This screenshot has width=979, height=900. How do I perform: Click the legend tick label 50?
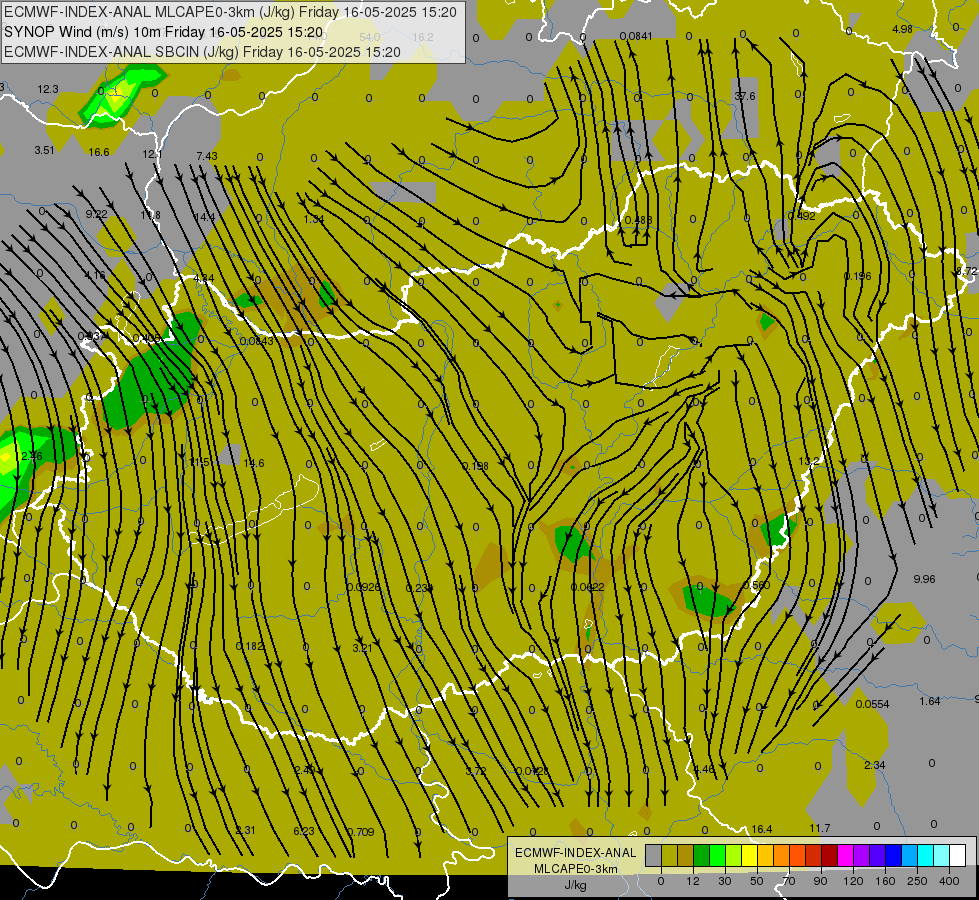click(757, 881)
